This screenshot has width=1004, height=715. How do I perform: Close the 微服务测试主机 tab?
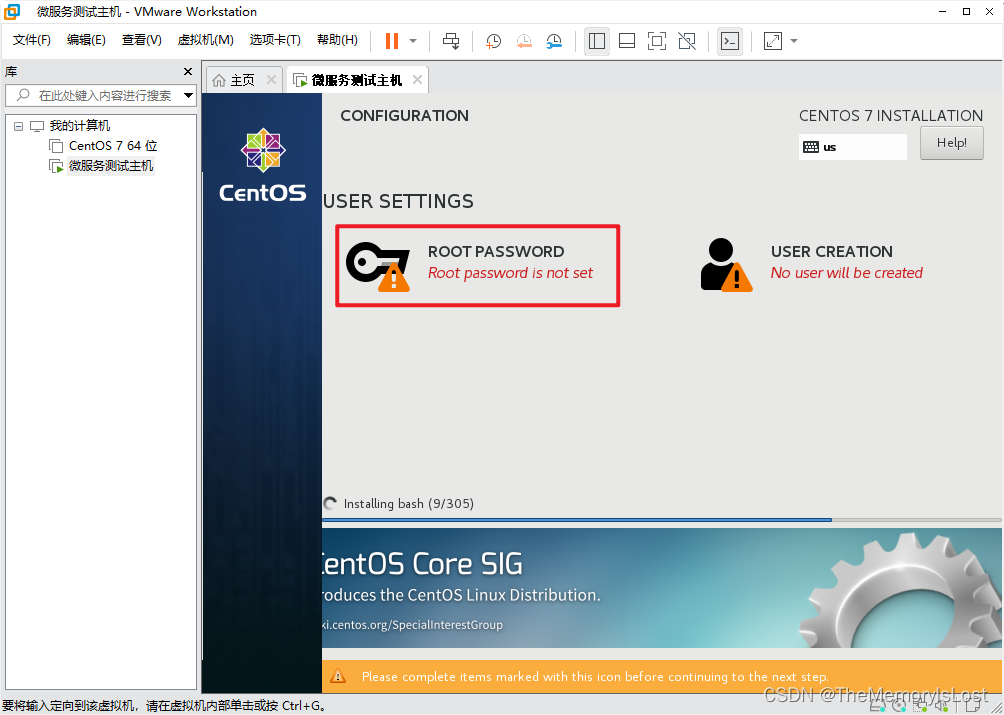pyautogui.click(x=417, y=80)
